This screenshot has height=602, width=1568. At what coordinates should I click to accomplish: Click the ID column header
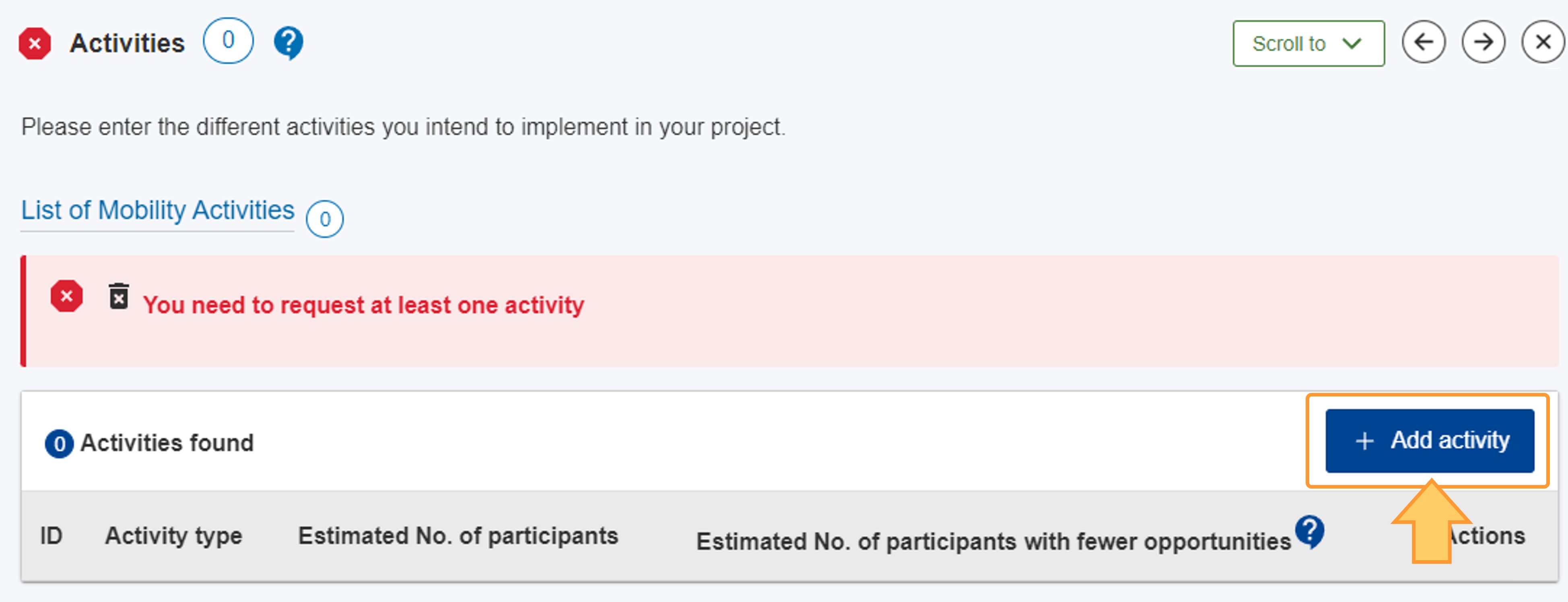(x=51, y=536)
